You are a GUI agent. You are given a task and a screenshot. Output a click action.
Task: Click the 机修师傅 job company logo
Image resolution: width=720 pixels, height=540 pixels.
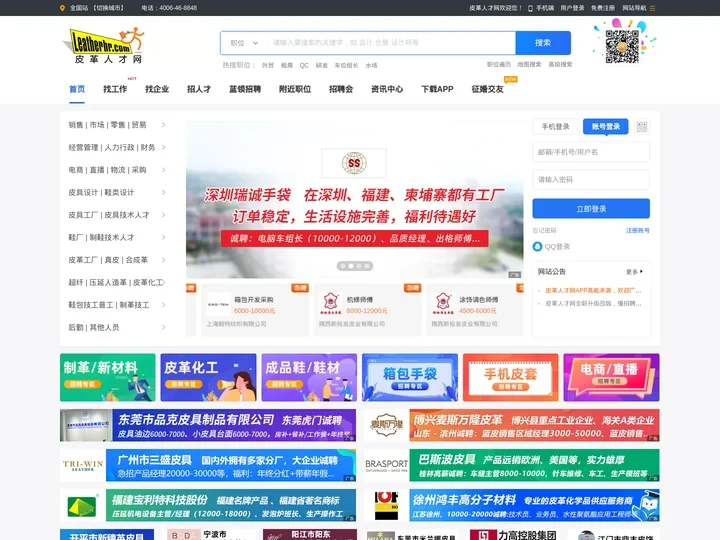tap(330, 304)
